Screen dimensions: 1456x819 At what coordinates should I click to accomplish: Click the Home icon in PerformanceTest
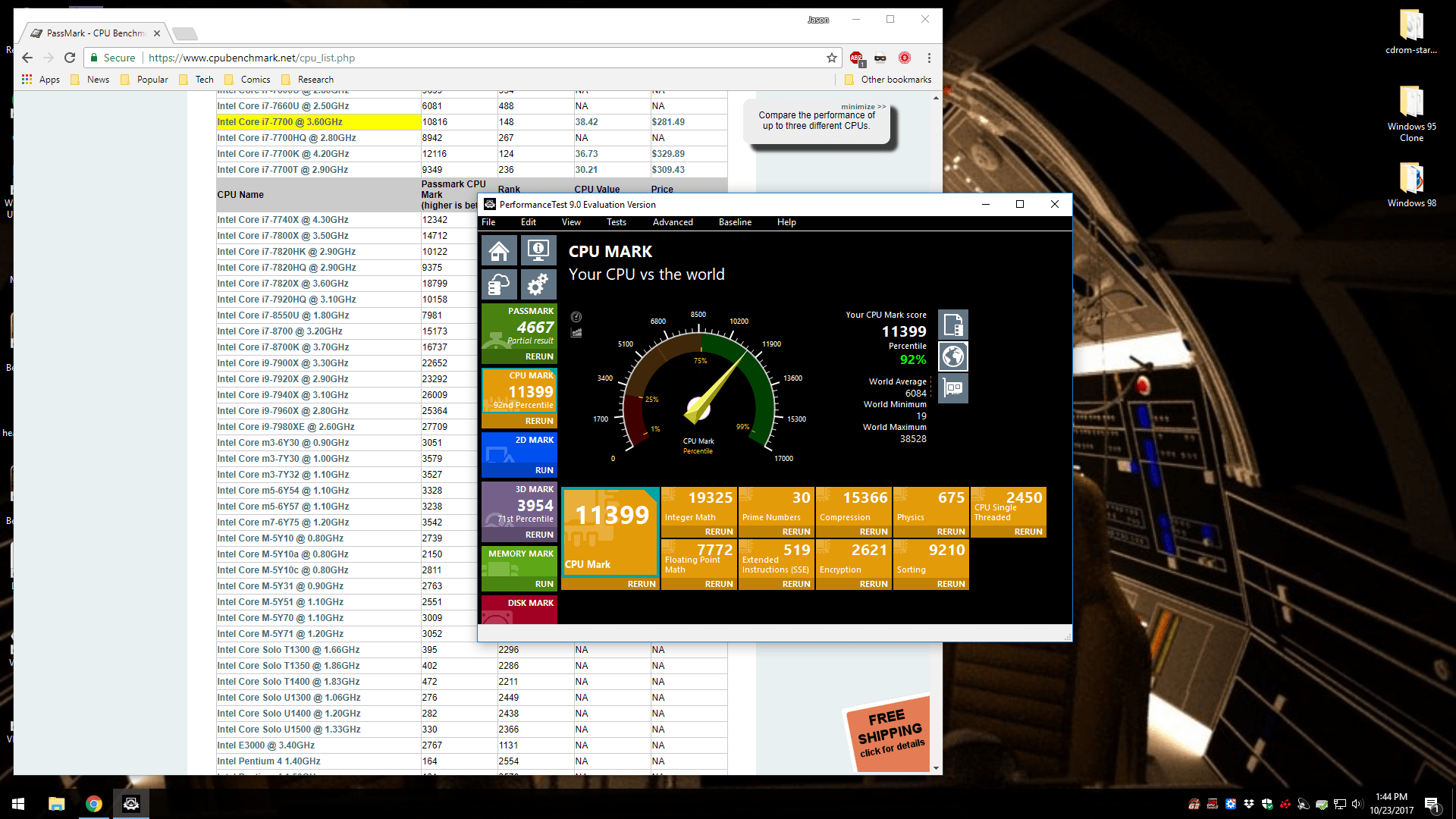(x=499, y=250)
